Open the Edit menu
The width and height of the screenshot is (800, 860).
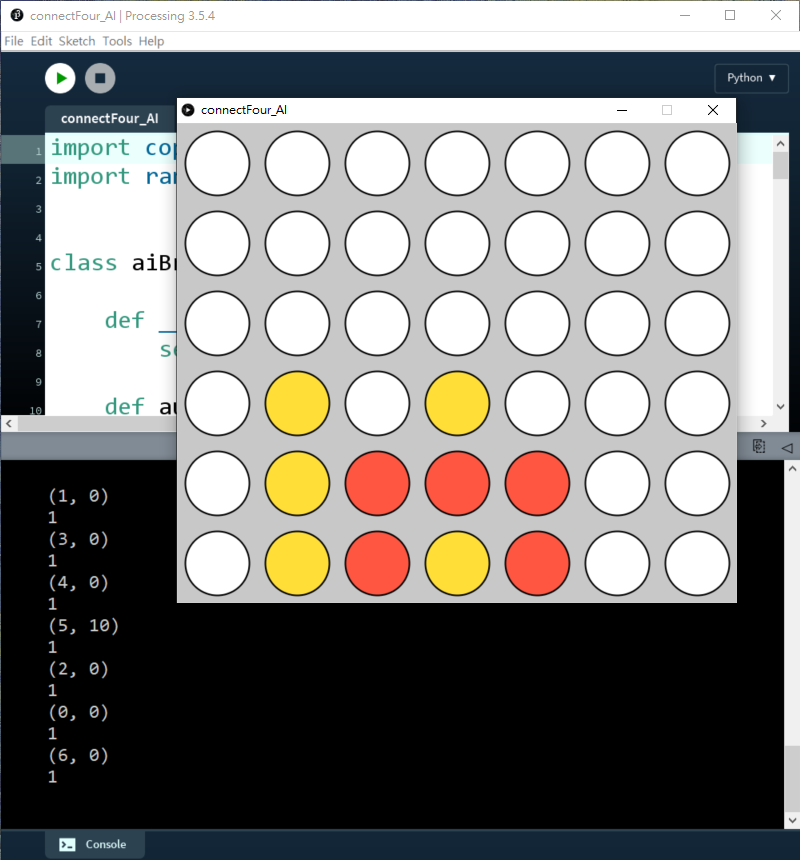(x=41, y=41)
